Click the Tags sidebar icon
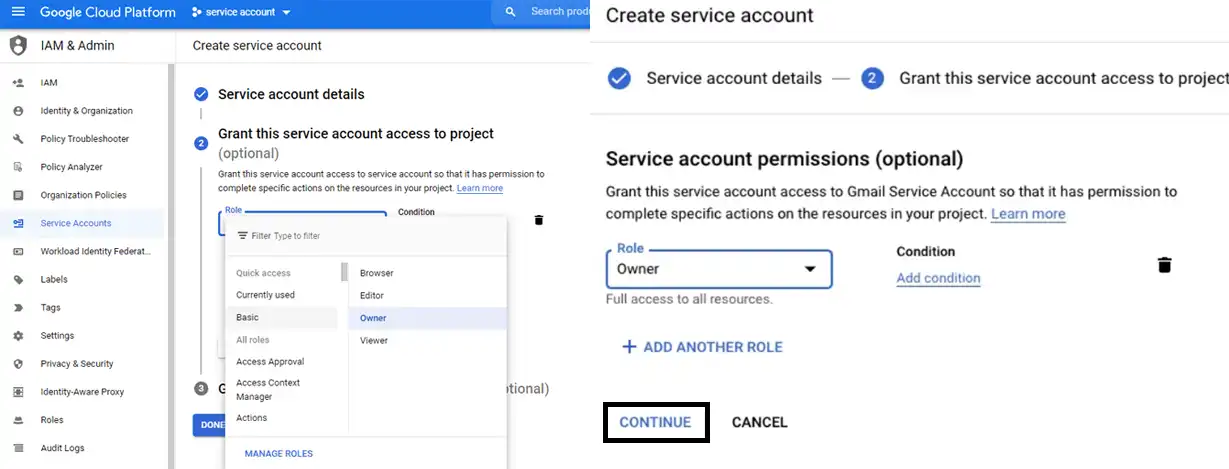The image size is (1229, 469). coord(18,308)
